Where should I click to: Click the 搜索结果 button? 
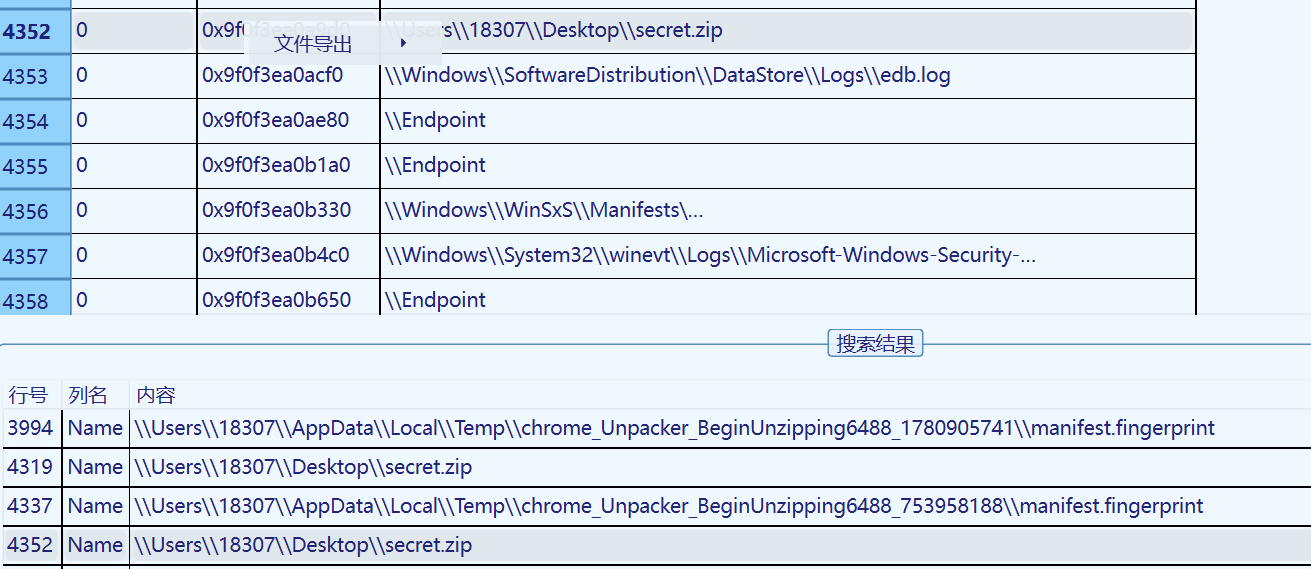pos(876,344)
